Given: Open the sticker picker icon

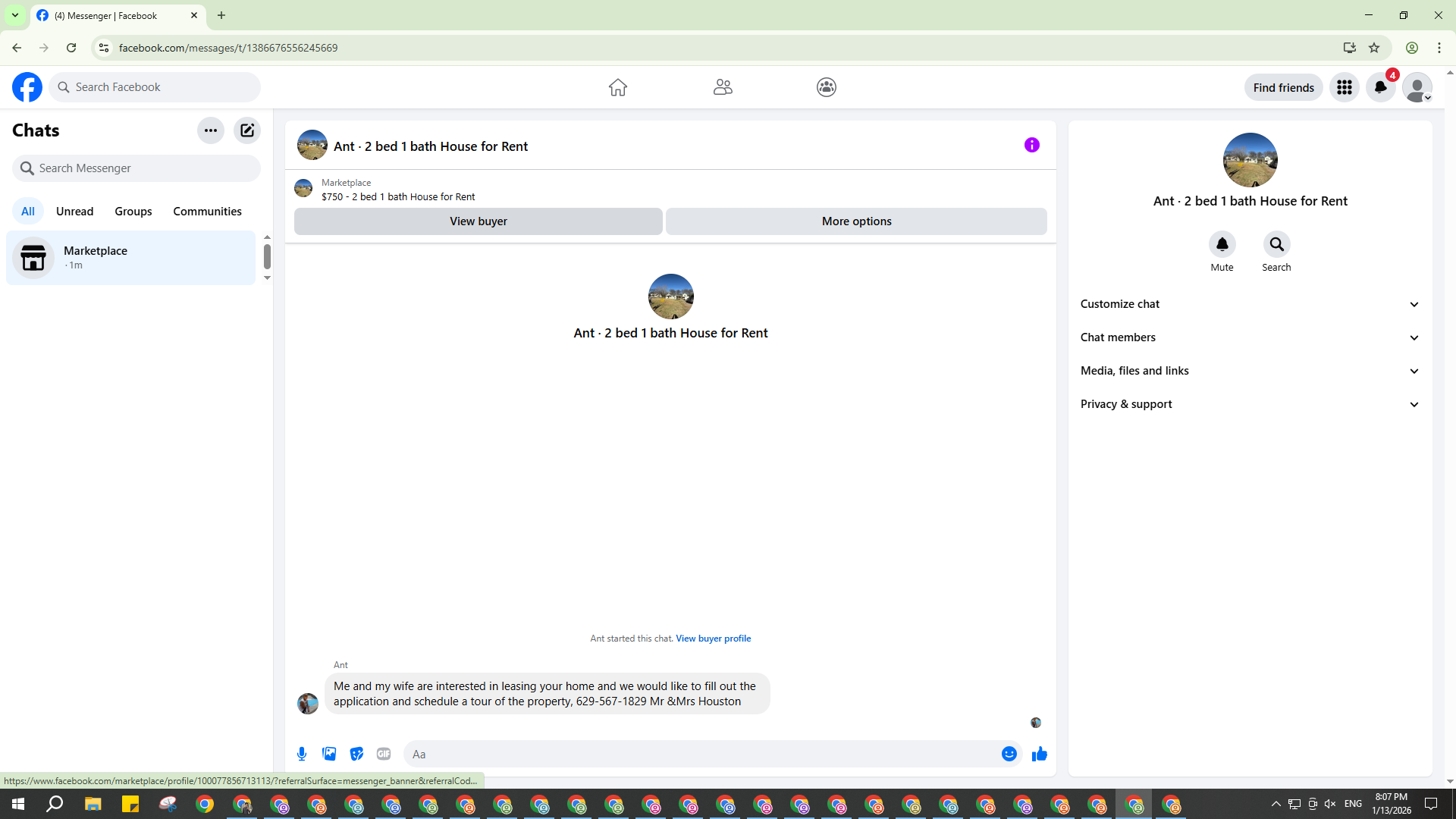Looking at the screenshot, I should (x=356, y=754).
